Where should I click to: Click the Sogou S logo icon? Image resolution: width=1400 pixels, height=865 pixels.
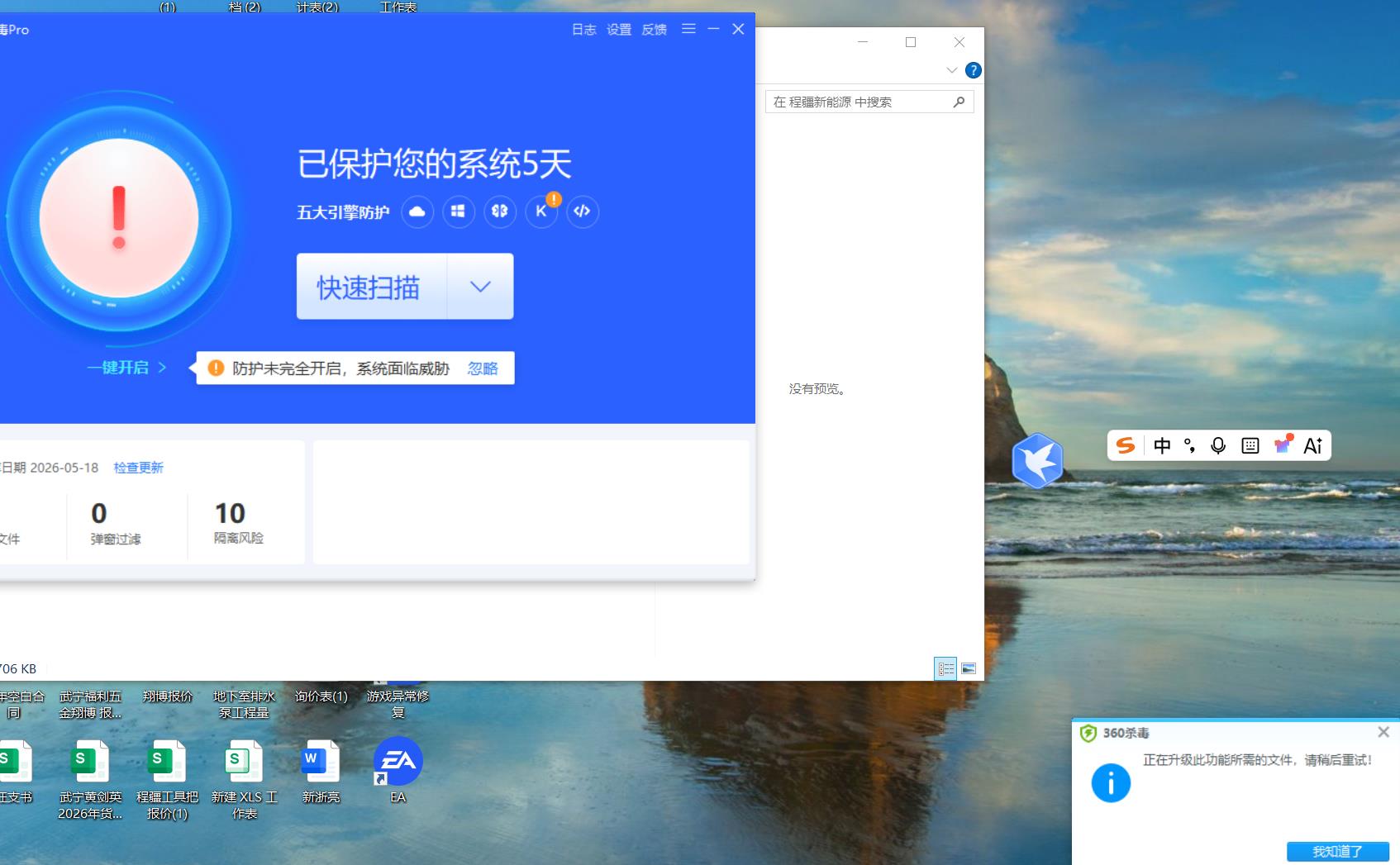coord(1126,445)
